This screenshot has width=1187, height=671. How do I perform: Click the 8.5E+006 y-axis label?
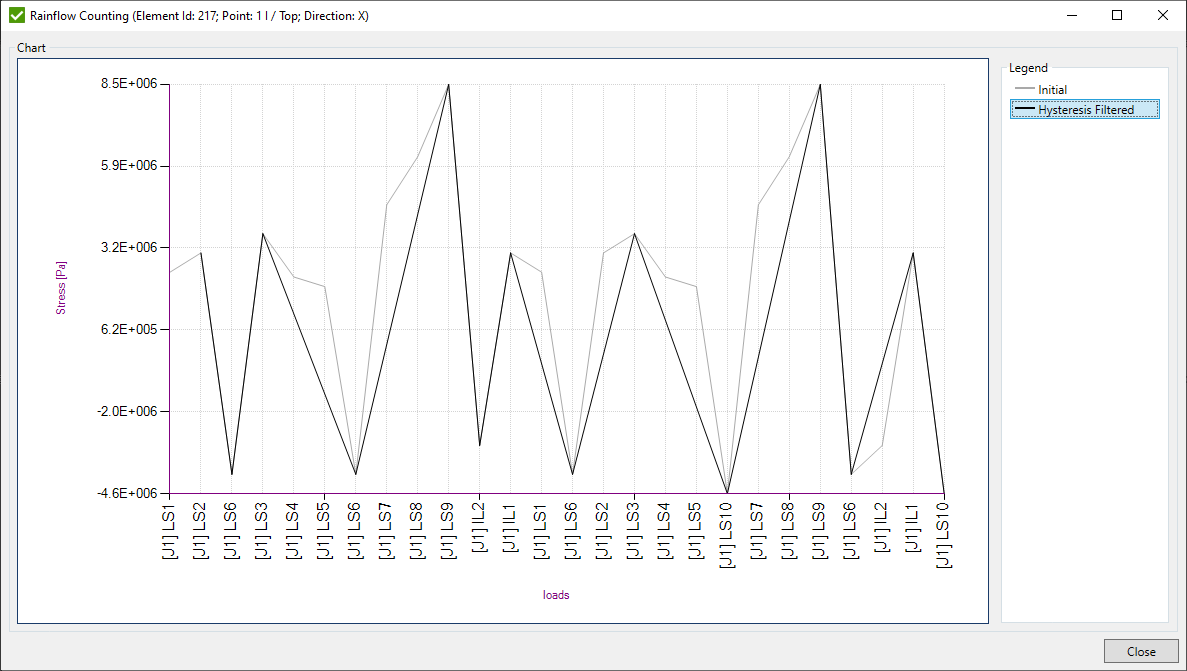[x=130, y=85]
